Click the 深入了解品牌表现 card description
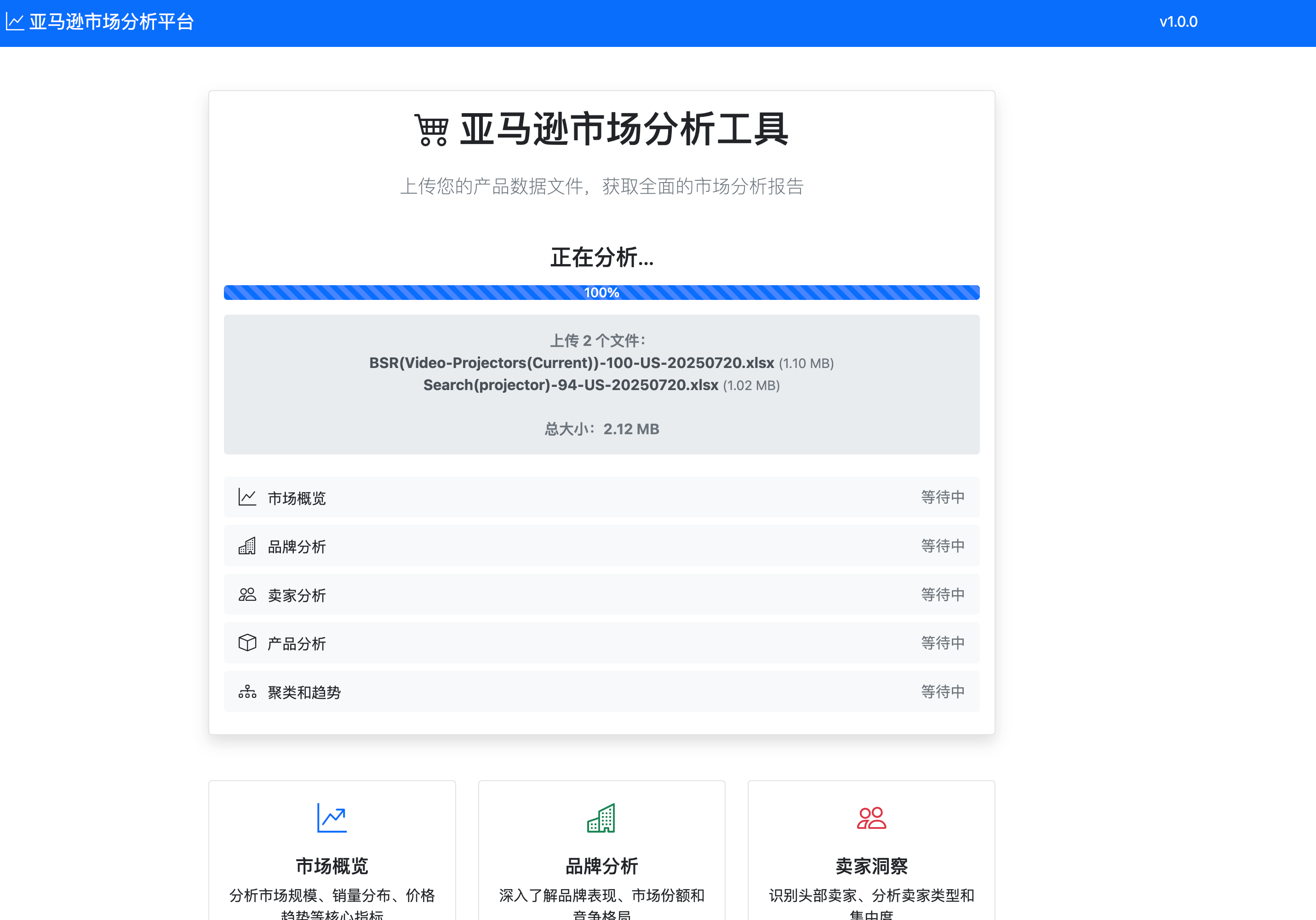The image size is (1316, 920). coord(601,904)
